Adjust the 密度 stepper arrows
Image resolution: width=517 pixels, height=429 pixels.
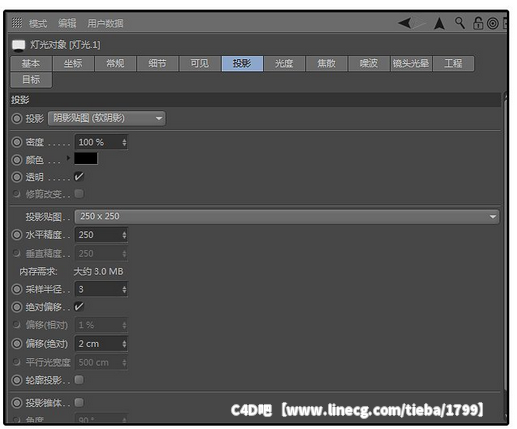pos(124,142)
